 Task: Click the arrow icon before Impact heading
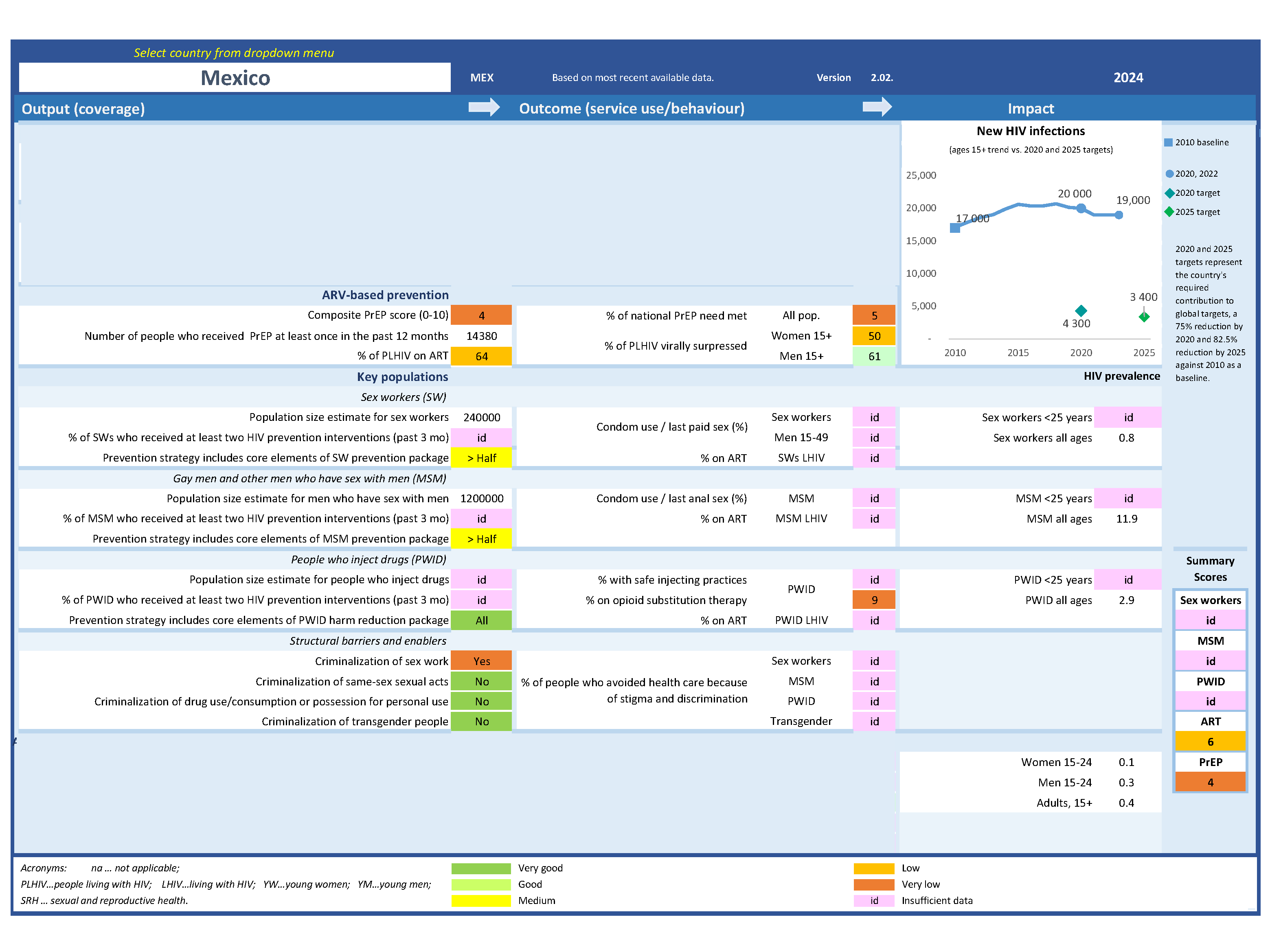click(877, 107)
